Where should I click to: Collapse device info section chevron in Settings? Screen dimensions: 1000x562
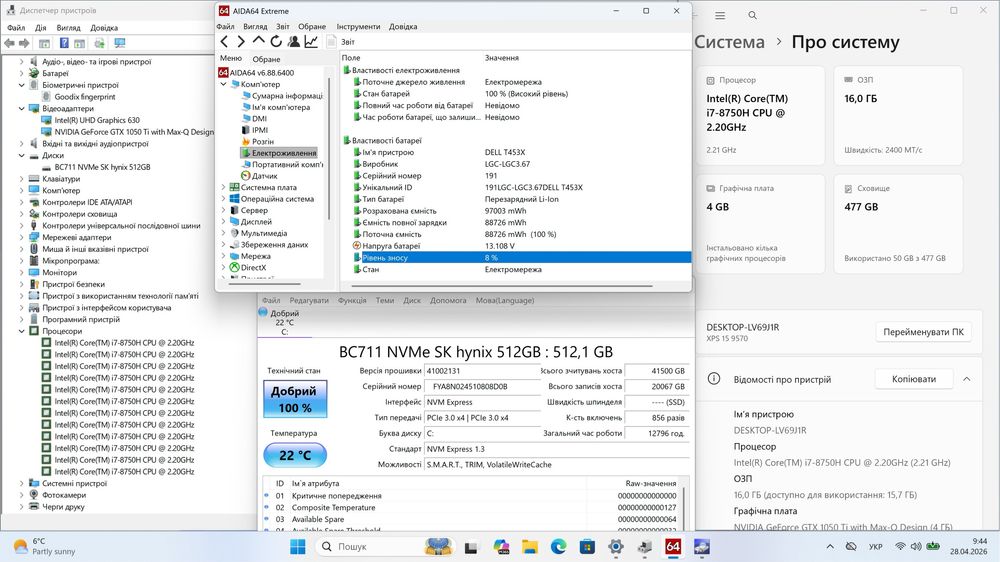coord(967,379)
